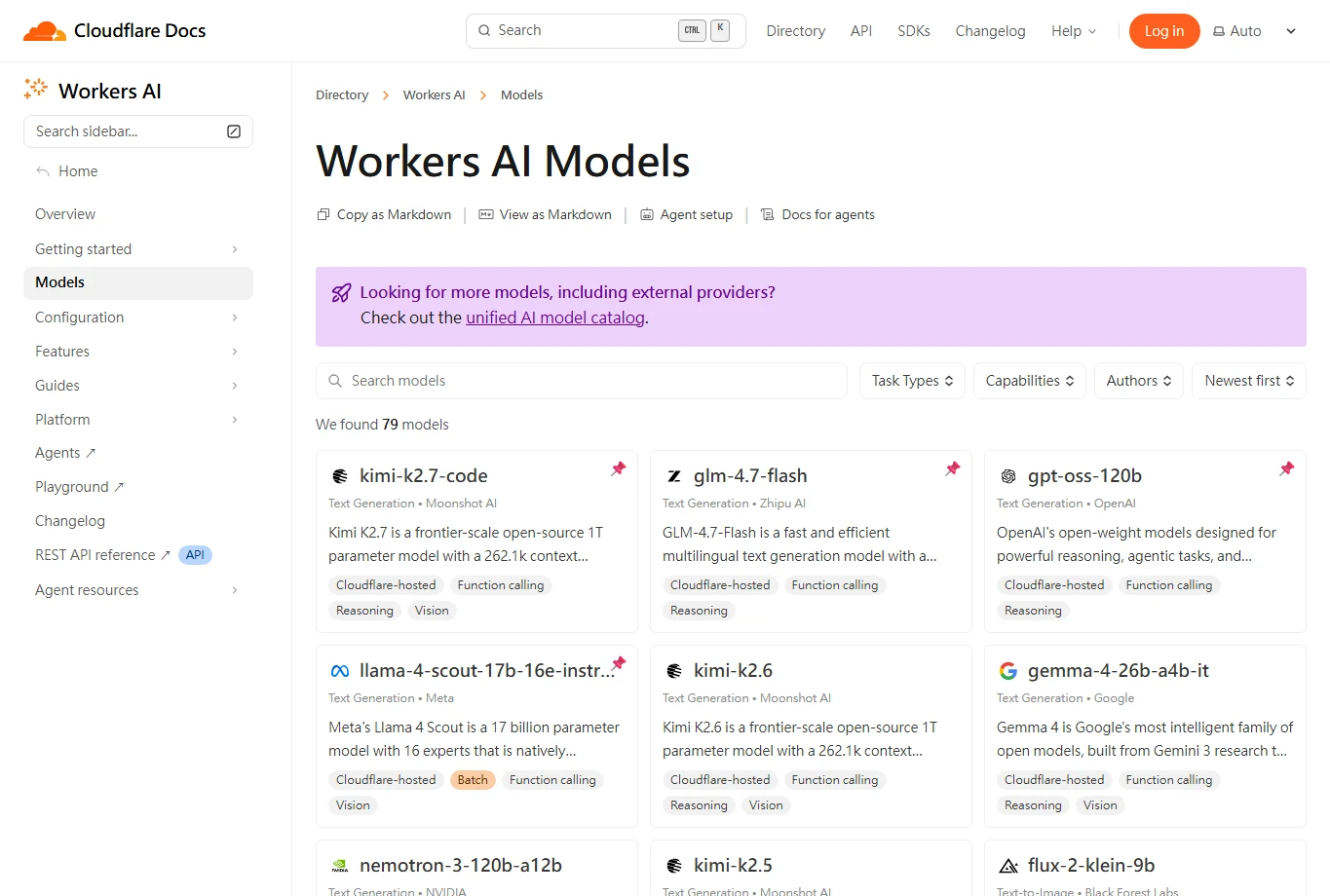The width and height of the screenshot is (1330, 896).
Task: Click the Agent setup robot icon
Action: click(x=647, y=214)
